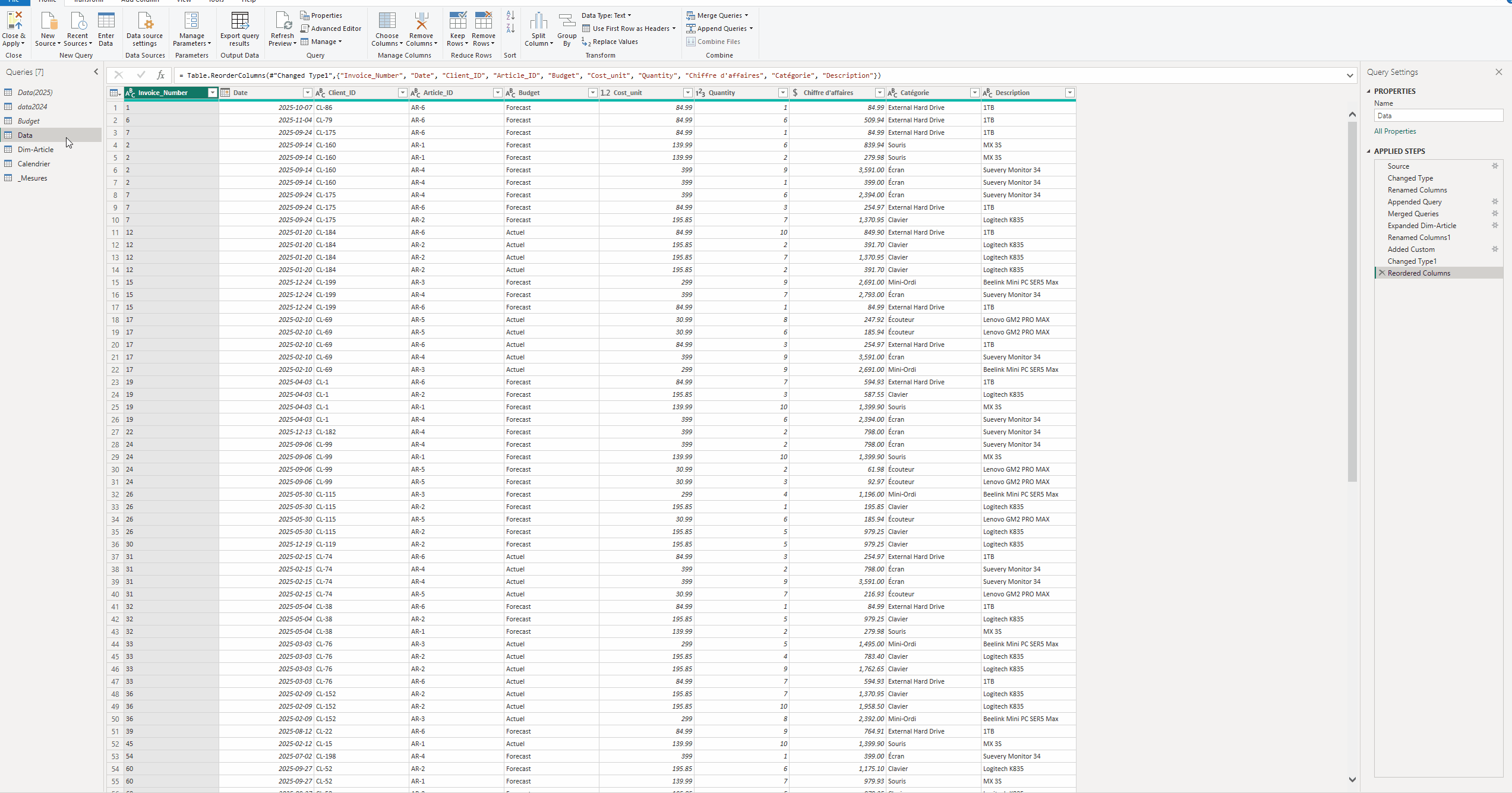Open the New Source menu

tap(48, 29)
